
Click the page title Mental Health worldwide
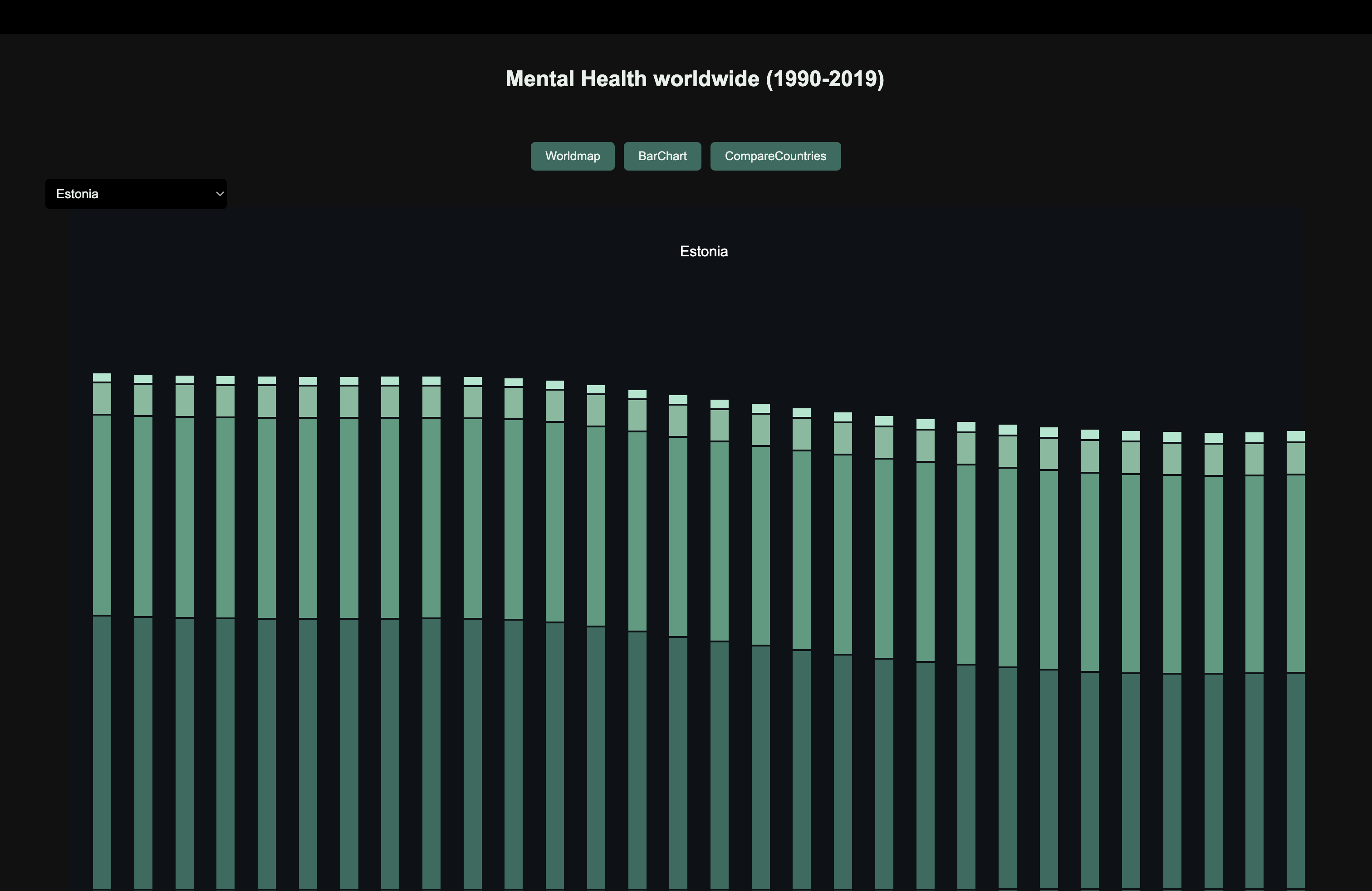(695, 79)
